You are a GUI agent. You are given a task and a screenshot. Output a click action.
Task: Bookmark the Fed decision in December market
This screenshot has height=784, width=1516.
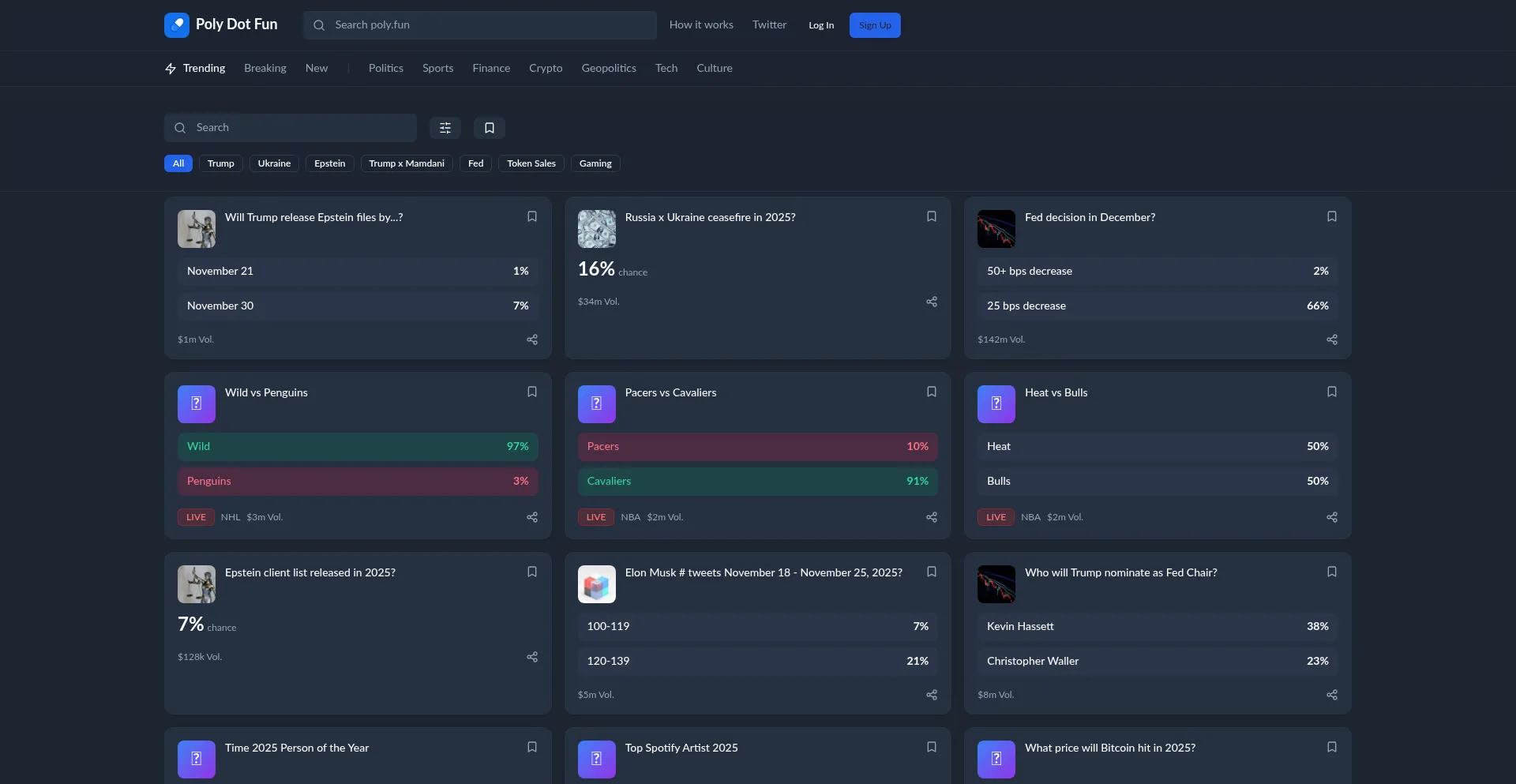1331,216
